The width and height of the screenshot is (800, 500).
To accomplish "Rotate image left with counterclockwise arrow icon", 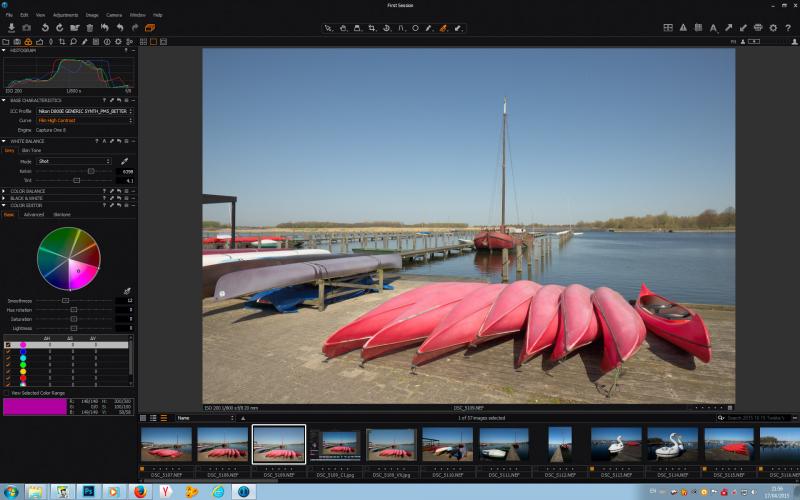I will coord(45,28).
